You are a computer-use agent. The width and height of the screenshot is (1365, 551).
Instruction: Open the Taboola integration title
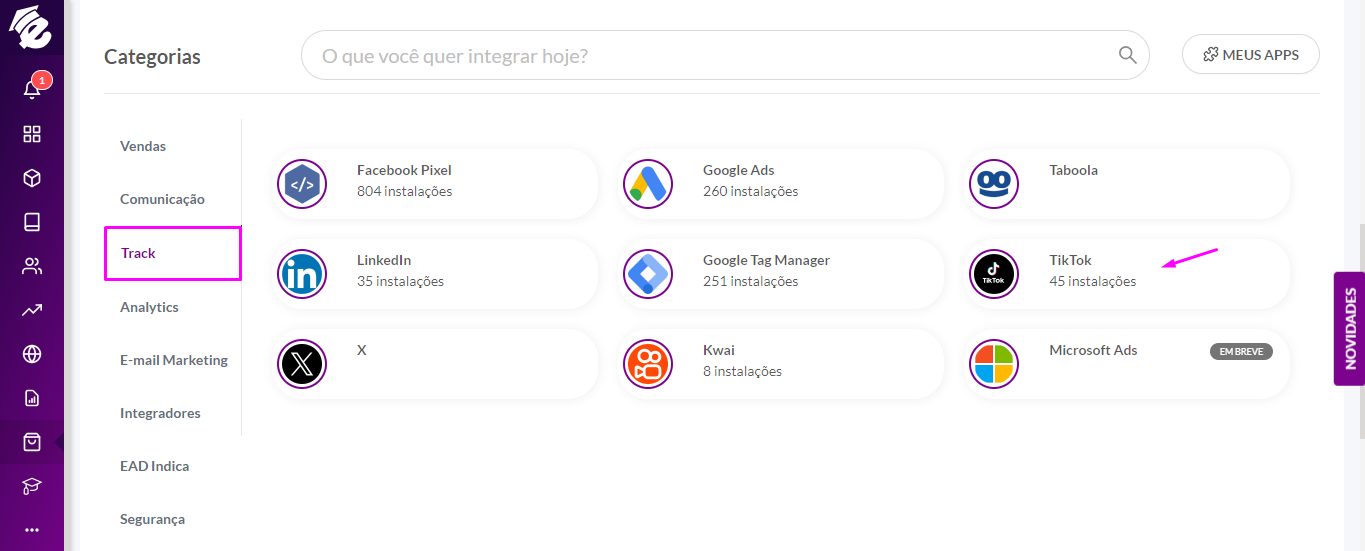(1073, 170)
